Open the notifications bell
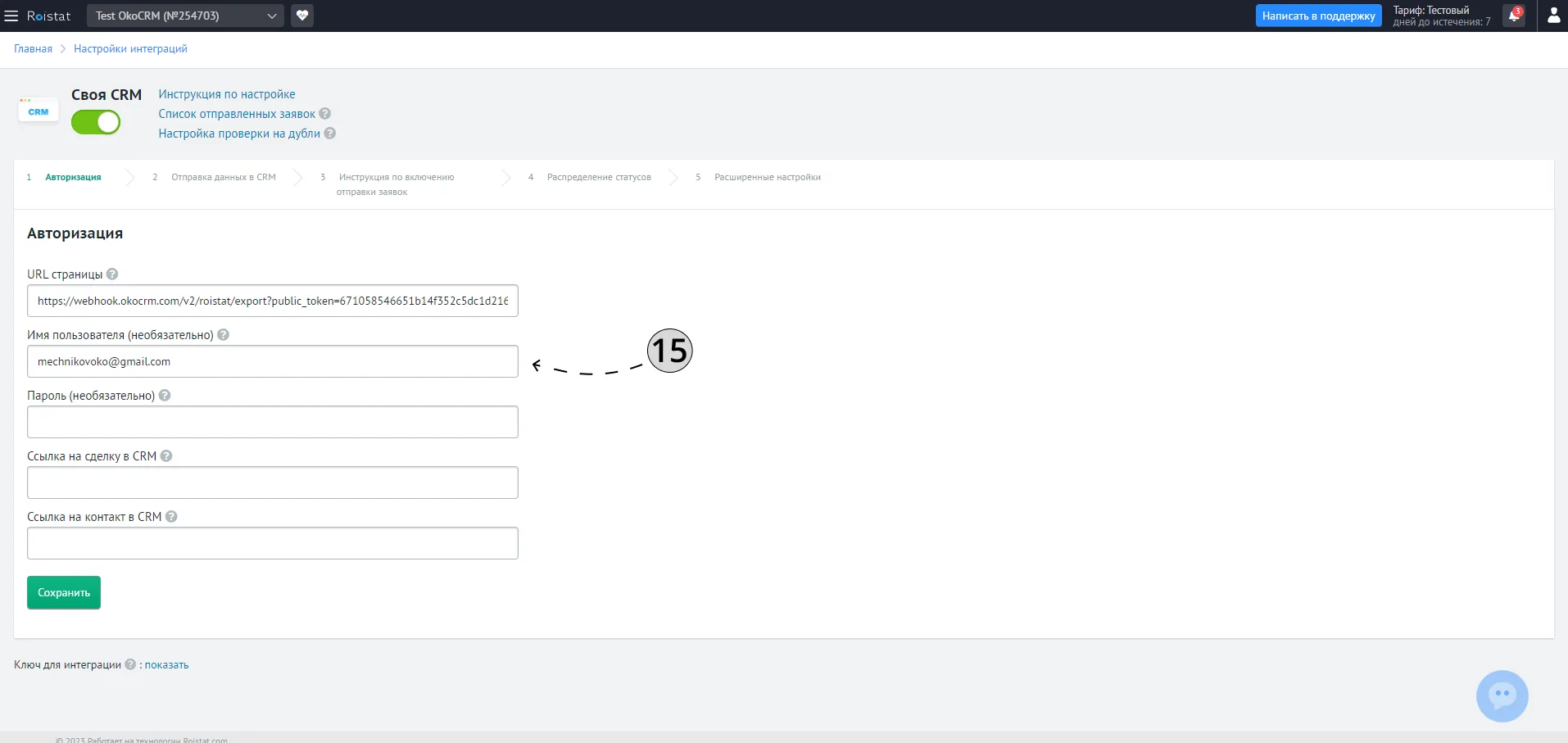The height and width of the screenshot is (743, 1568). [x=1514, y=16]
